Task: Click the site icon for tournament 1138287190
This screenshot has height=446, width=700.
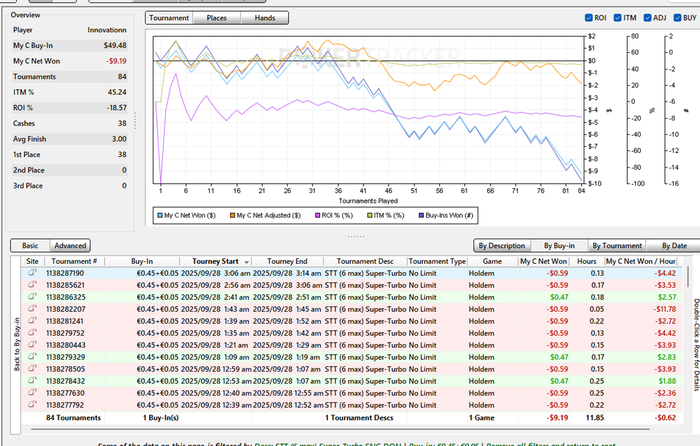Action: point(32,272)
